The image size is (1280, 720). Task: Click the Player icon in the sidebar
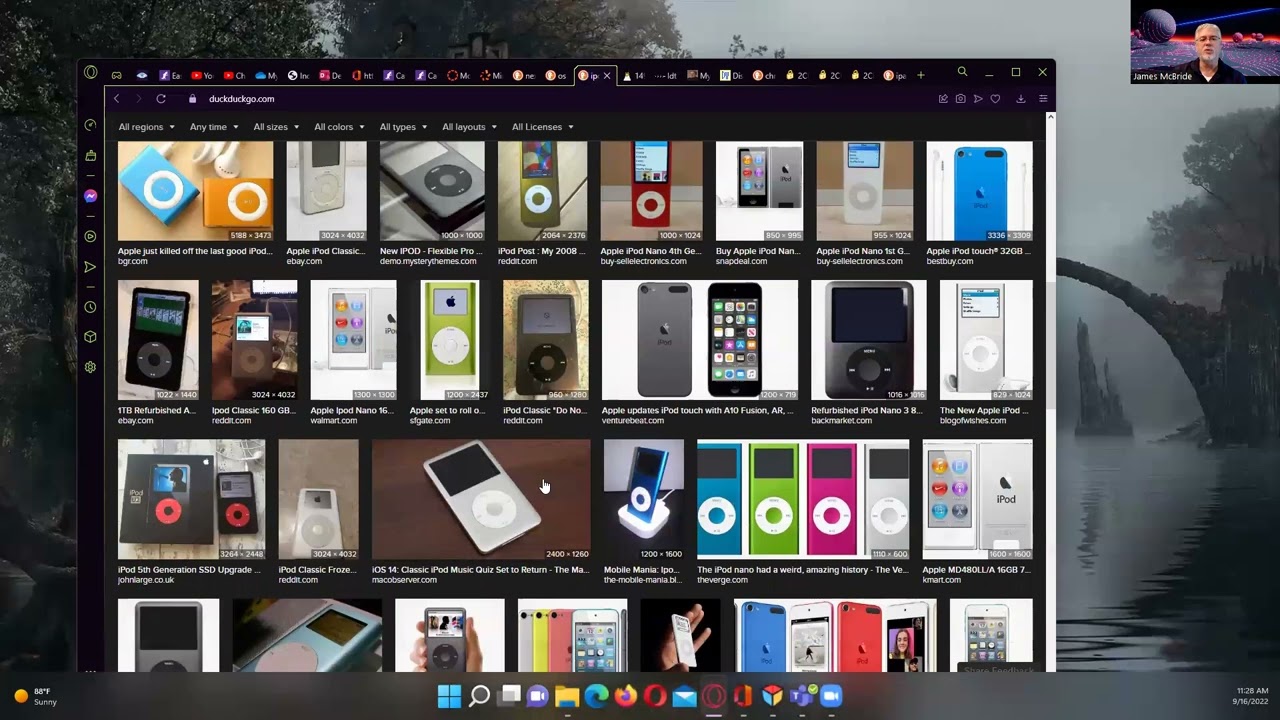pos(90,236)
